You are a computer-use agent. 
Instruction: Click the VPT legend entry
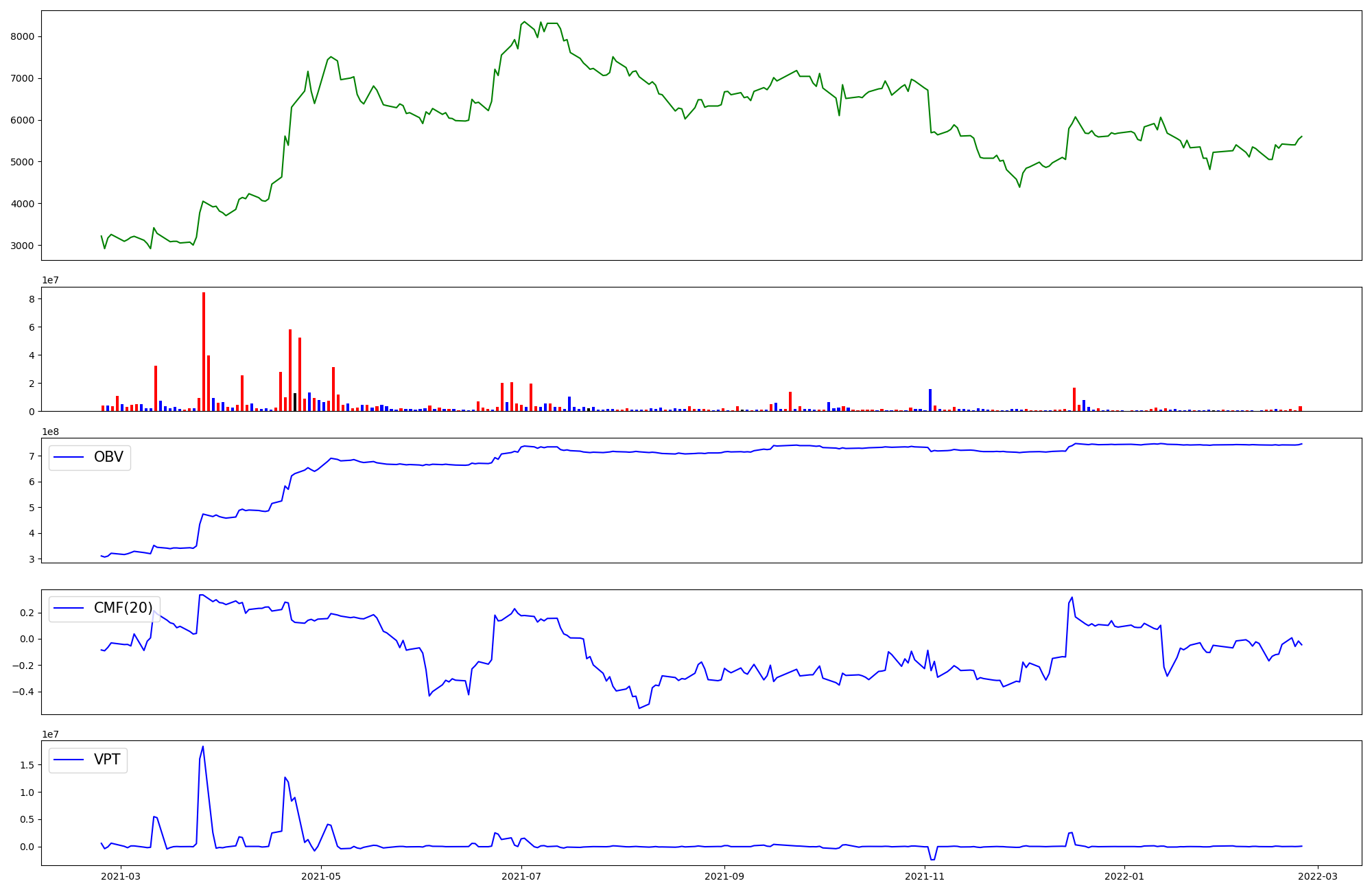point(107,760)
